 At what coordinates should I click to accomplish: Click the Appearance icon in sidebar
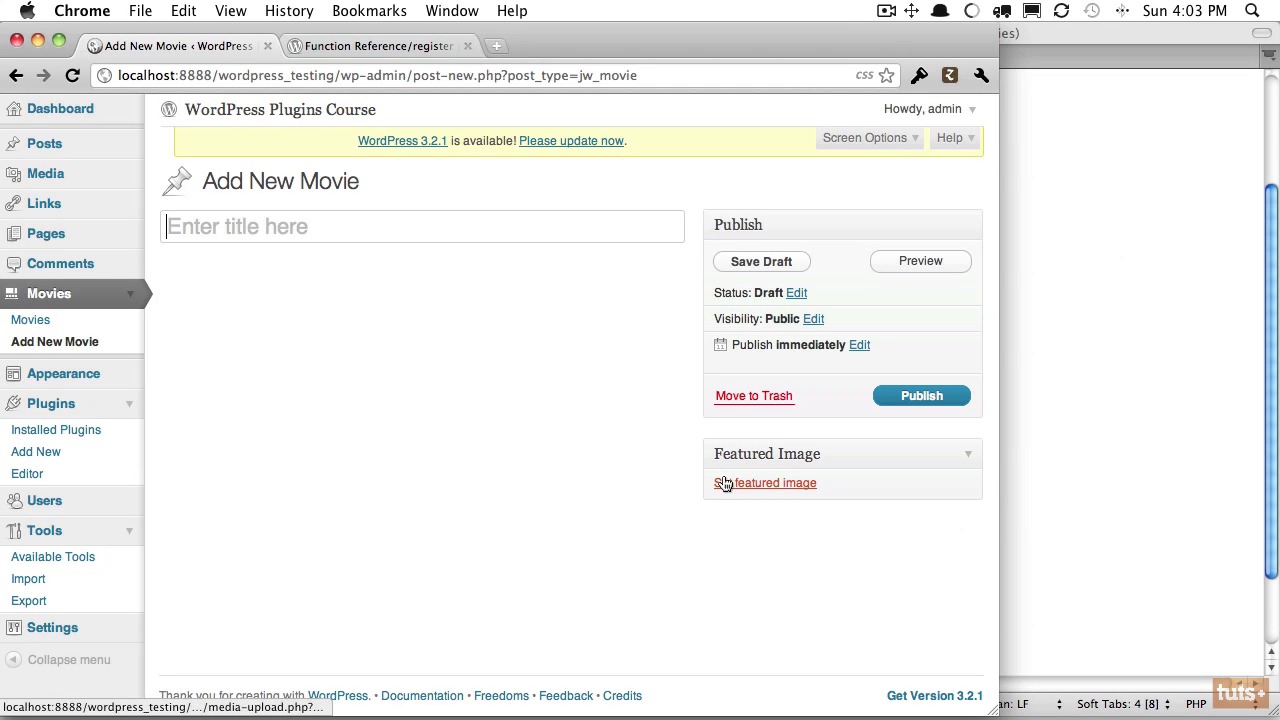click(x=12, y=374)
